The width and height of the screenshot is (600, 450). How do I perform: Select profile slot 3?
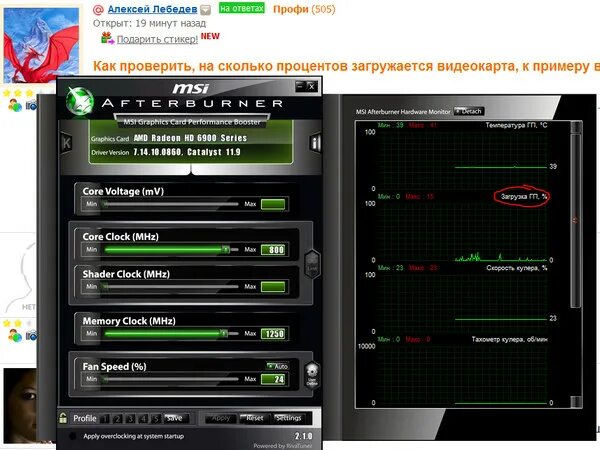[x=130, y=419]
